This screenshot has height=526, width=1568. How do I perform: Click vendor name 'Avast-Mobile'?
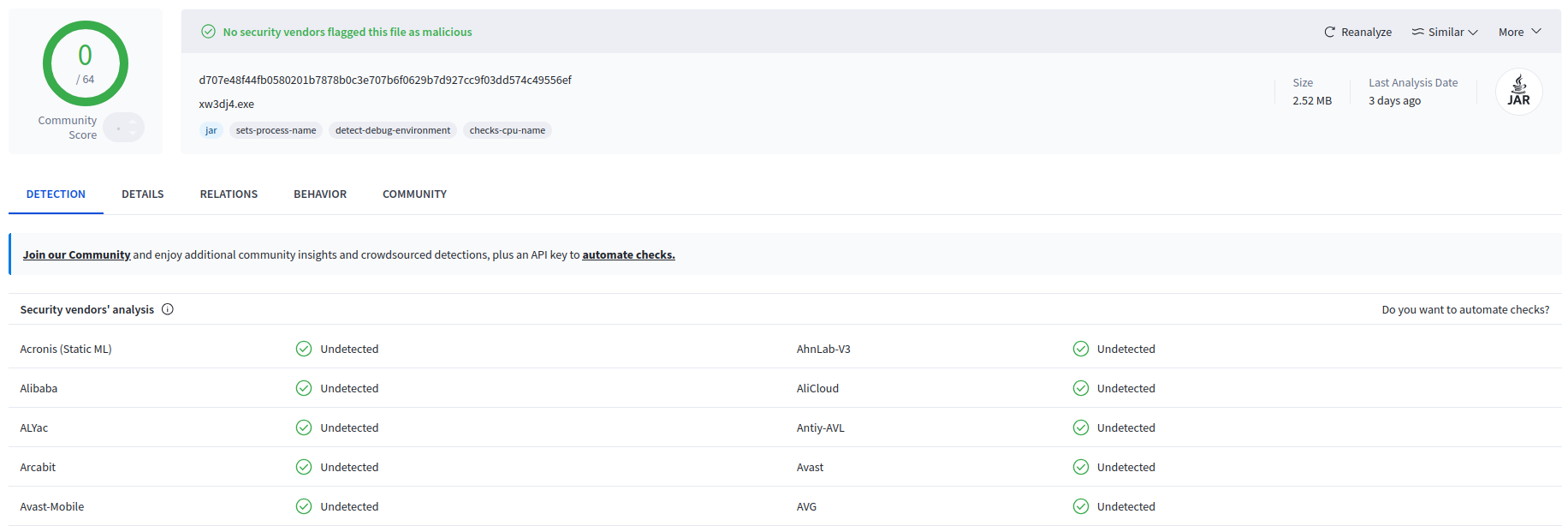(x=52, y=506)
